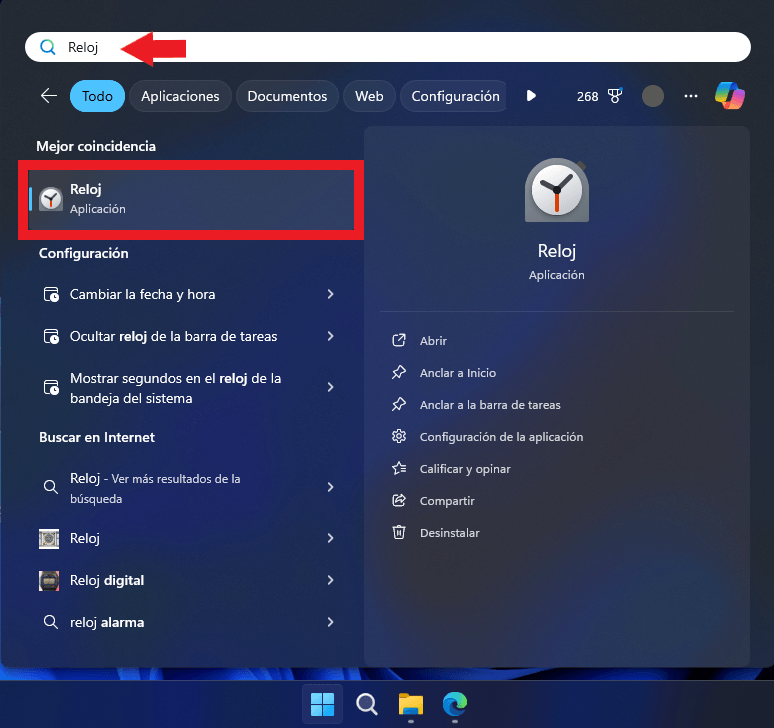774x728 pixels.
Task: Click the Buscar en Internet heading
Action: (x=97, y=438)
